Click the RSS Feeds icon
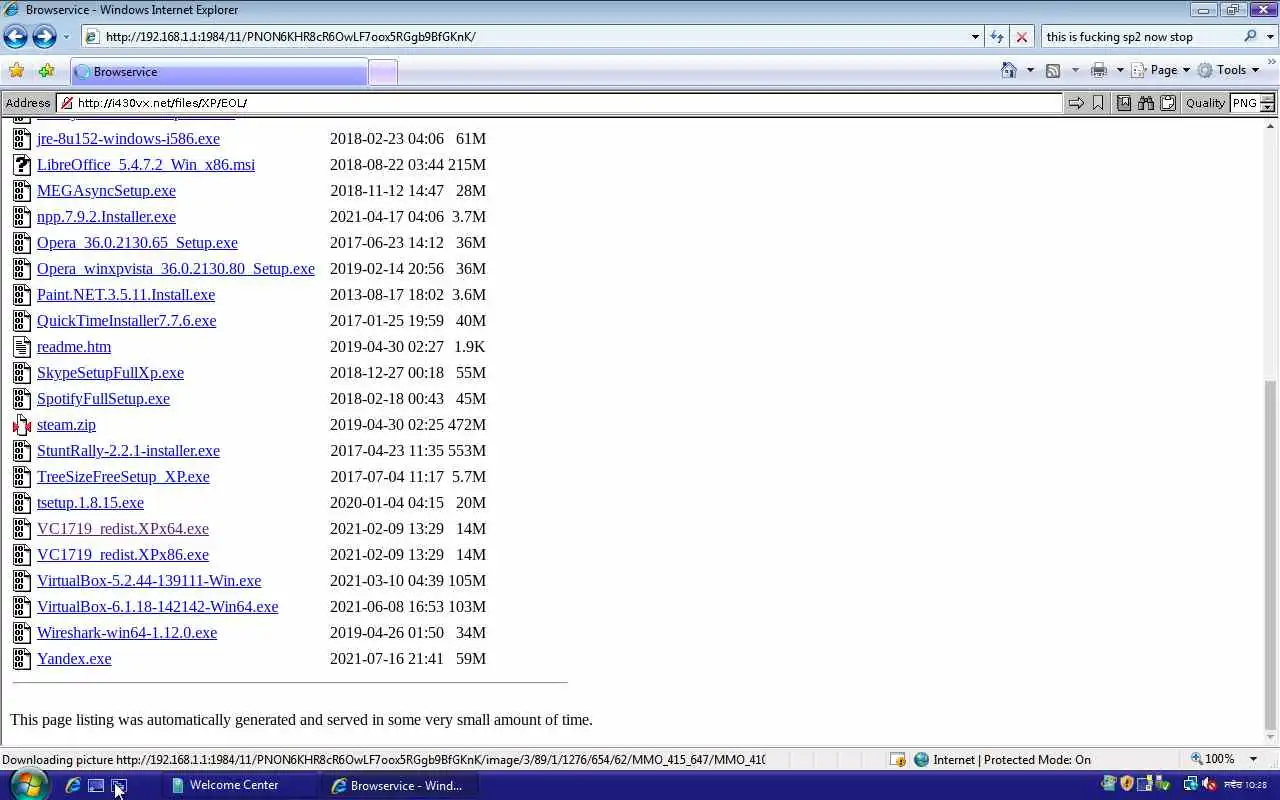 click(x=1053, y=70)
